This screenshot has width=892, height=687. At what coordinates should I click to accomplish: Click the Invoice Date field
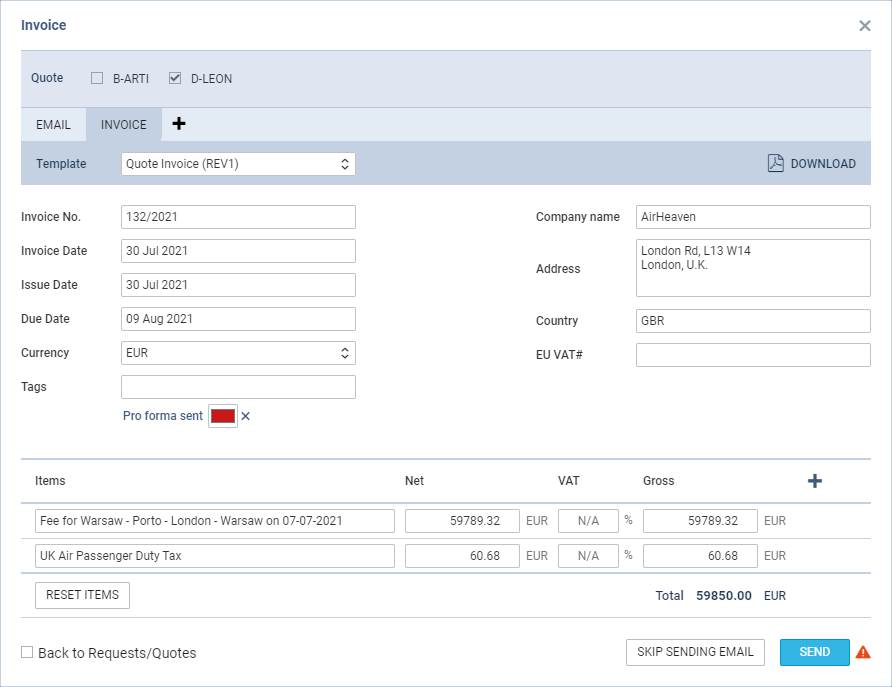click(238, 251)
